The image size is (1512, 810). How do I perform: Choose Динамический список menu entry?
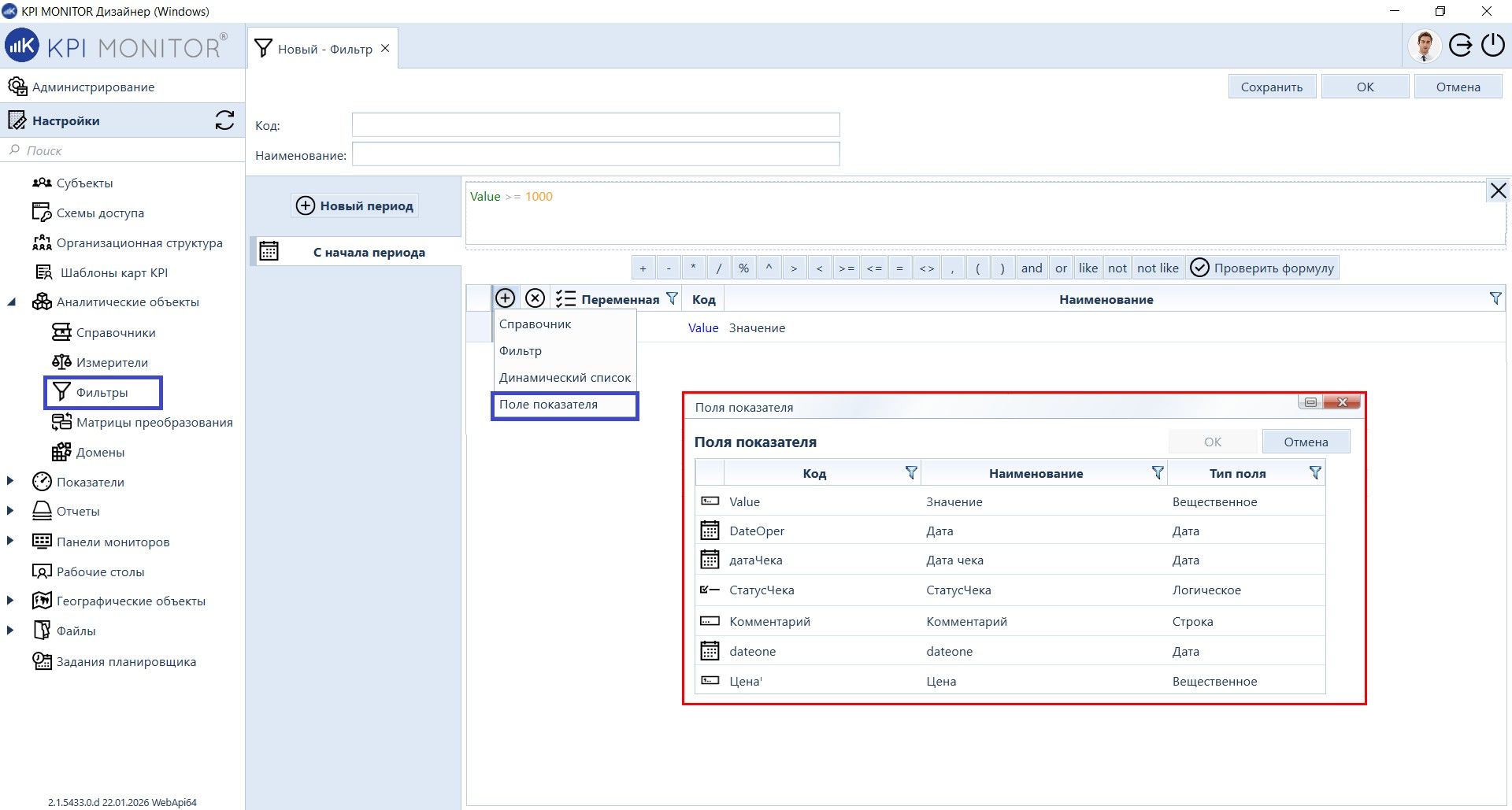[565, 378]
